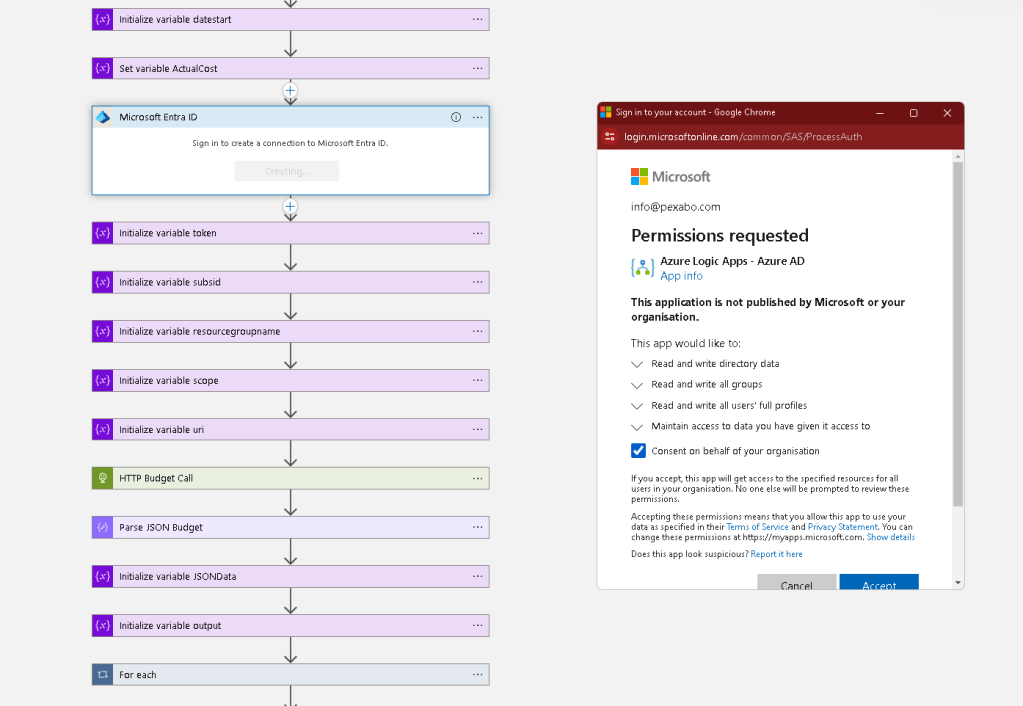Open the App info link
Viewport: 1023px width, 706px height.
coord(681,276)
